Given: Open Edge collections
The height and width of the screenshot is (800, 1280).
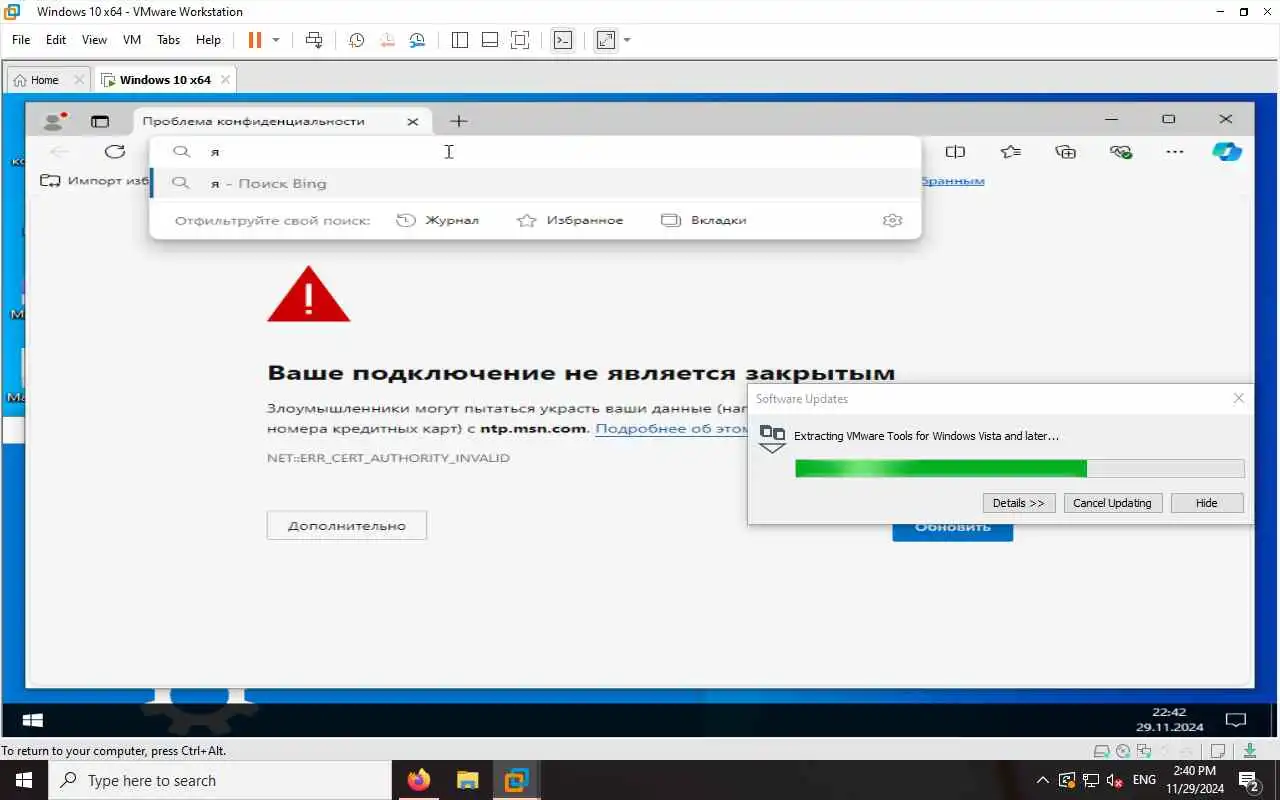Looking at the screenshot, I should [x=1066, y=152].
